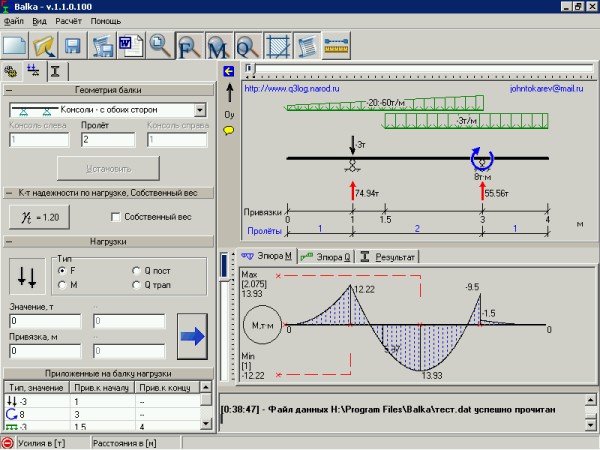Screen dimensions: 600x450
Task: Click the blue left-arrow collapse icon
Action: 228,71
